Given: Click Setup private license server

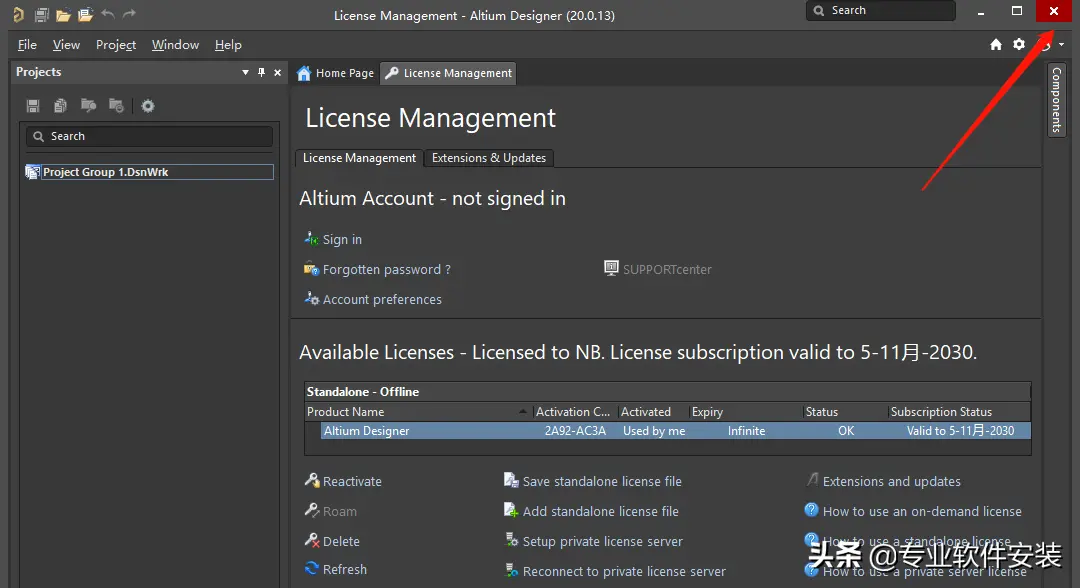Looking at the screenshot, I should click(x=602, y=541).
